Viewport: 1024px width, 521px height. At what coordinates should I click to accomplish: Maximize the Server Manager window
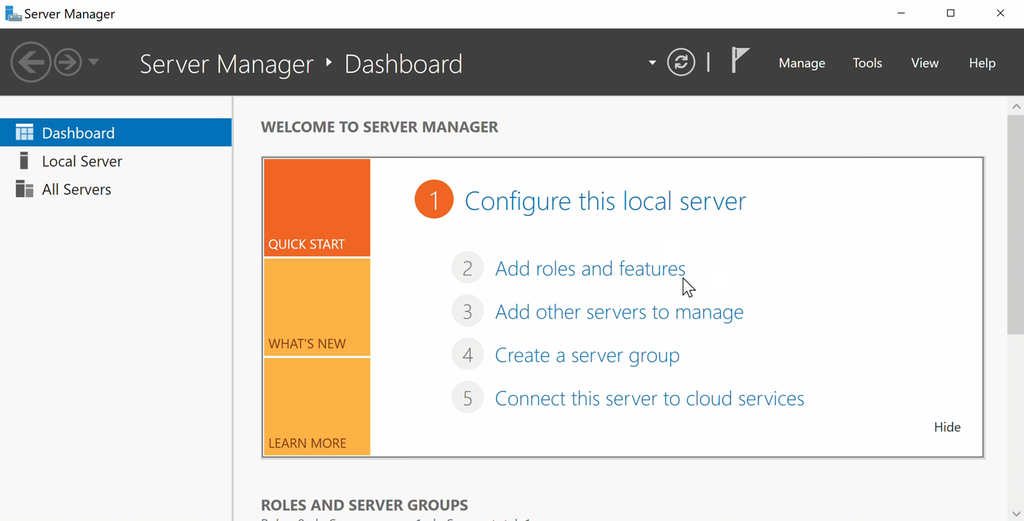[950, 13]
